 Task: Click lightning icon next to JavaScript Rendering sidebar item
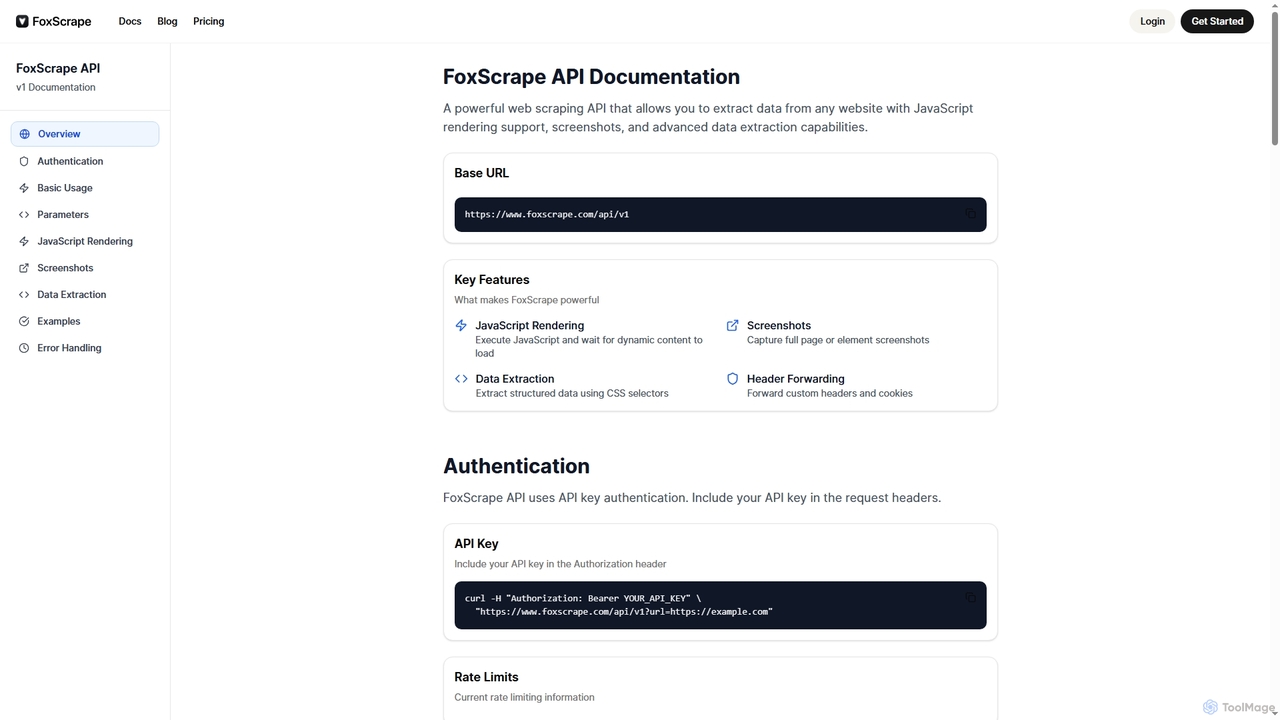tap(25, 241)
